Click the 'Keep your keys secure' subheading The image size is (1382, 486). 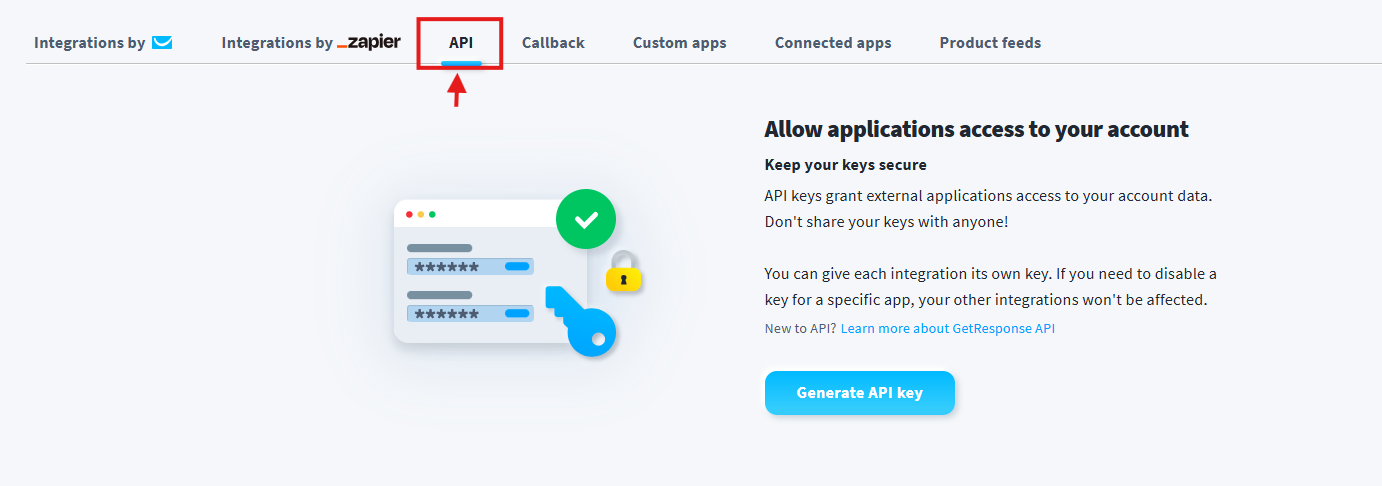coord(845,165)
